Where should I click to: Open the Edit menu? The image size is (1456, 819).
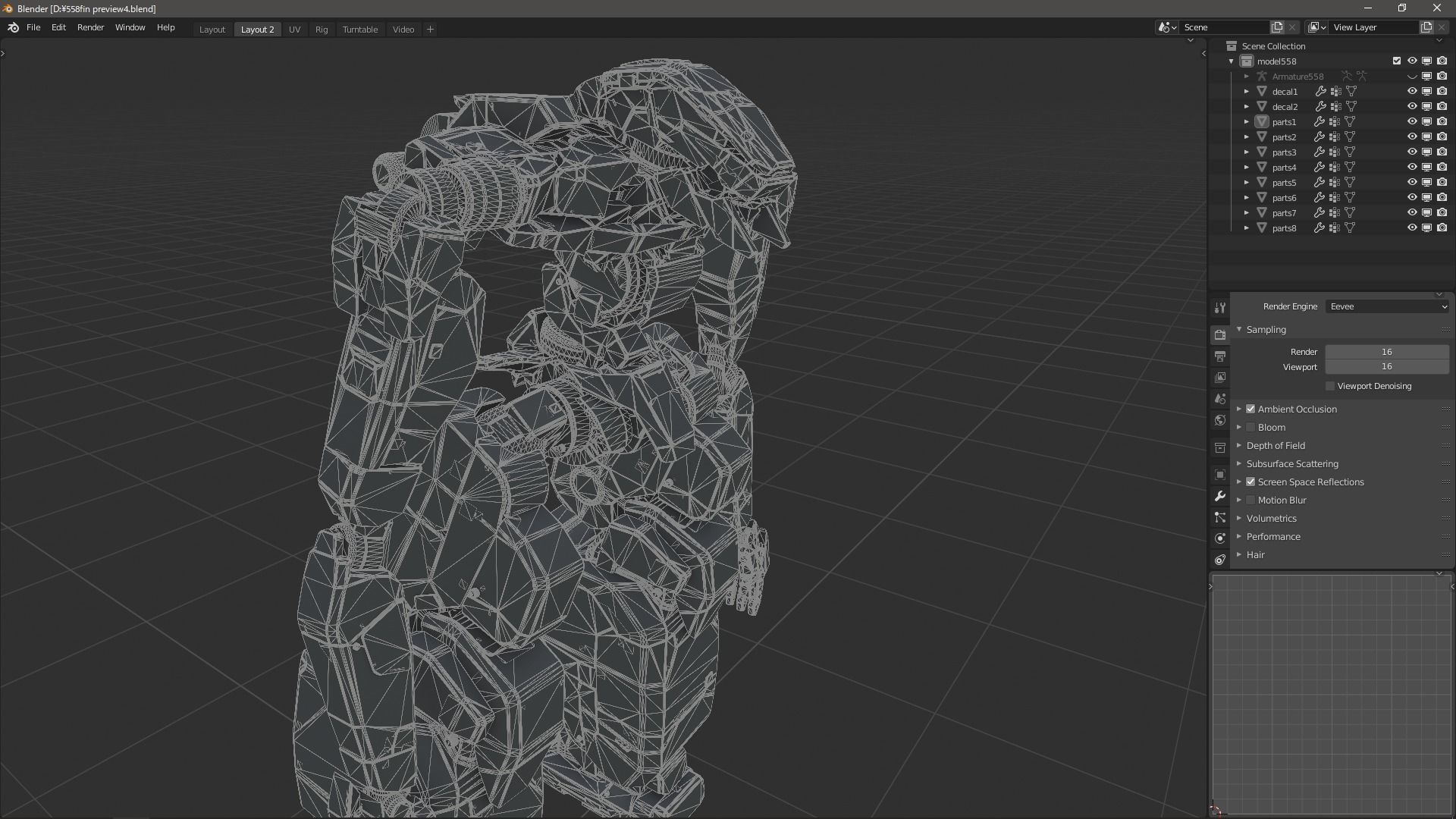[x=58, y=28]
